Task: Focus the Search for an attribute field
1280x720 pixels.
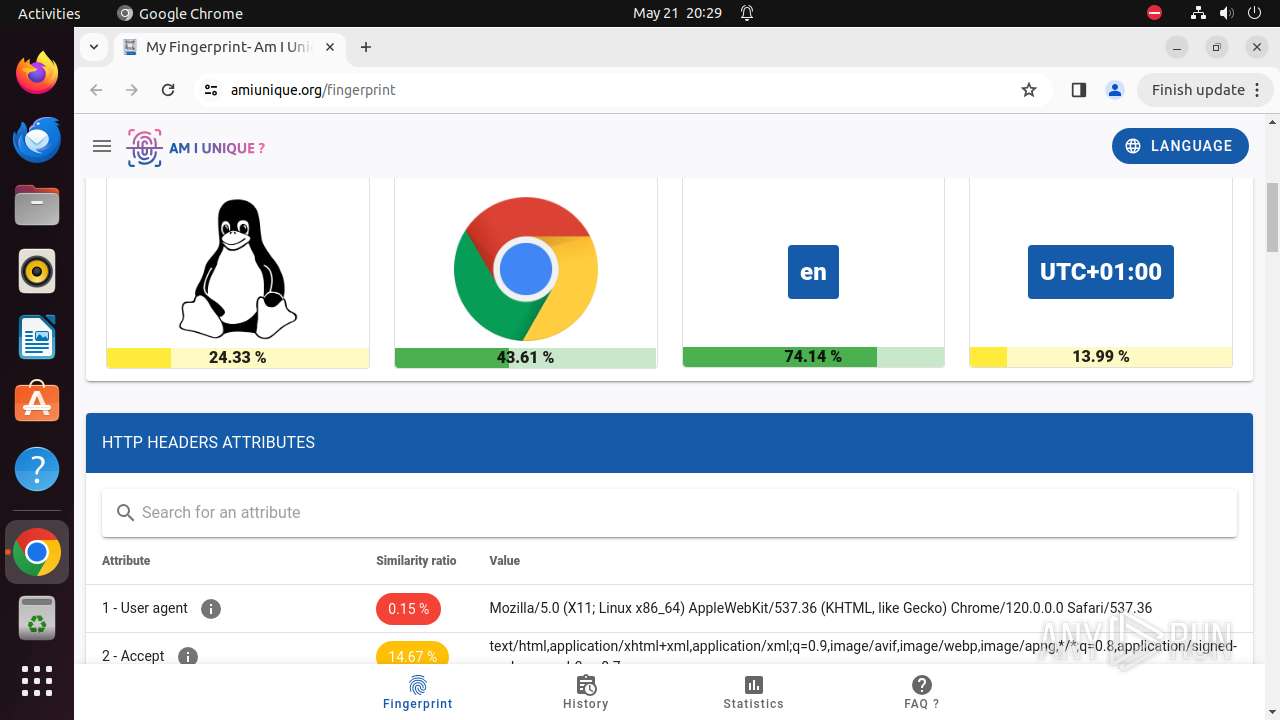Action: 669,512
